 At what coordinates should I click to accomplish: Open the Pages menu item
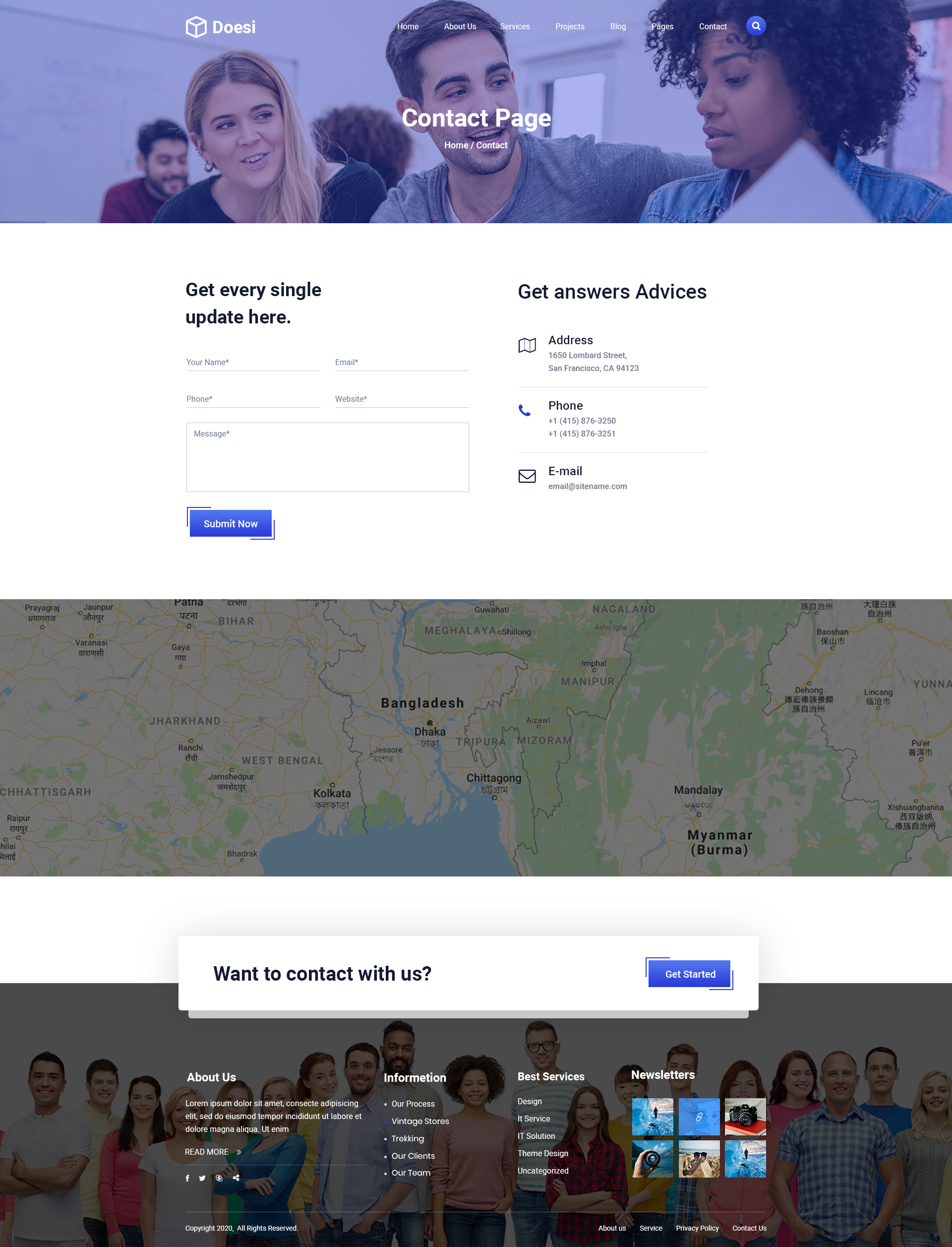662,27
